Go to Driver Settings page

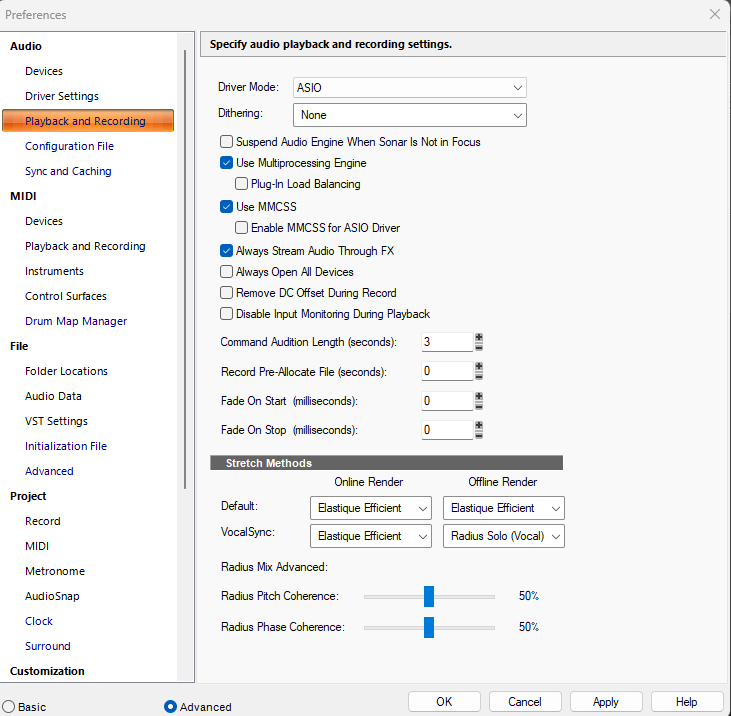tap(62, 96)
